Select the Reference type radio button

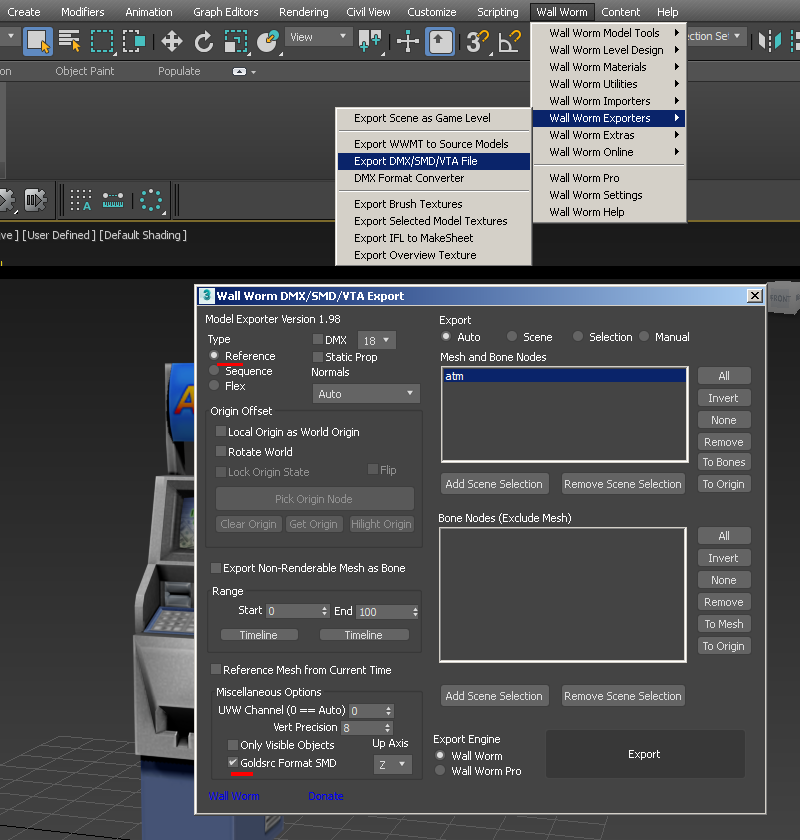pyautogui.click(x=214, y=355)
